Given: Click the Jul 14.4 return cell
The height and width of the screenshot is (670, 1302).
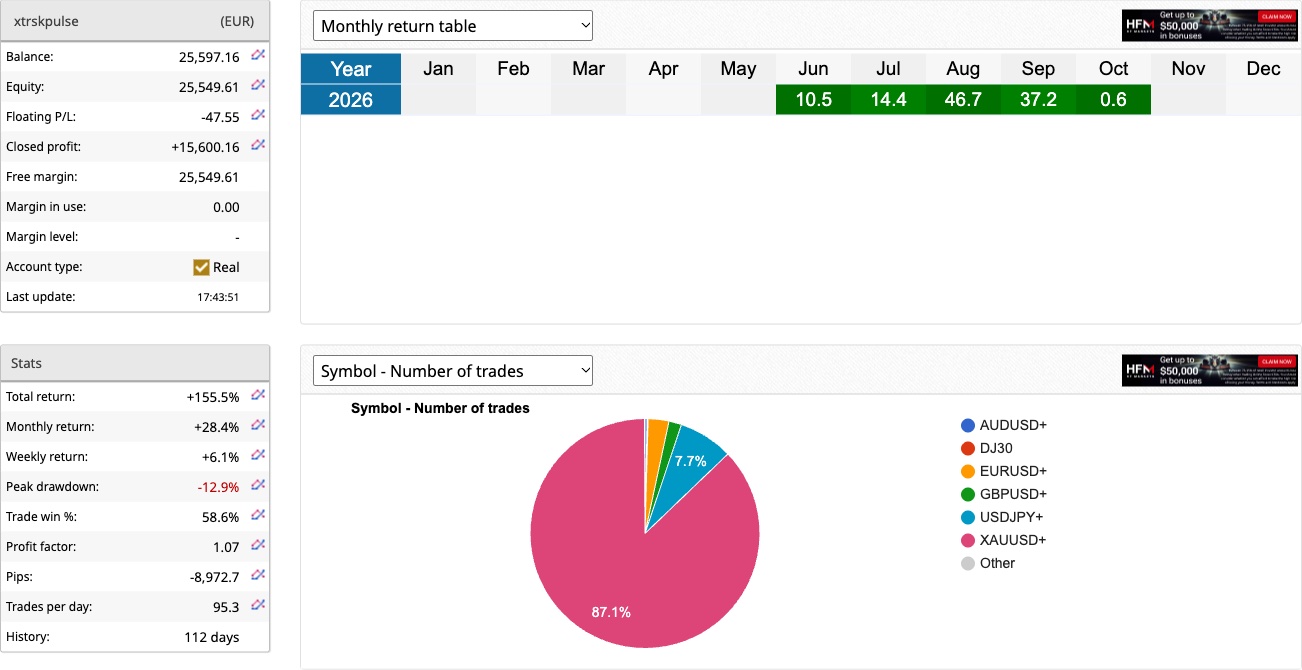Looking at the screenshot, I should [888, 100].
